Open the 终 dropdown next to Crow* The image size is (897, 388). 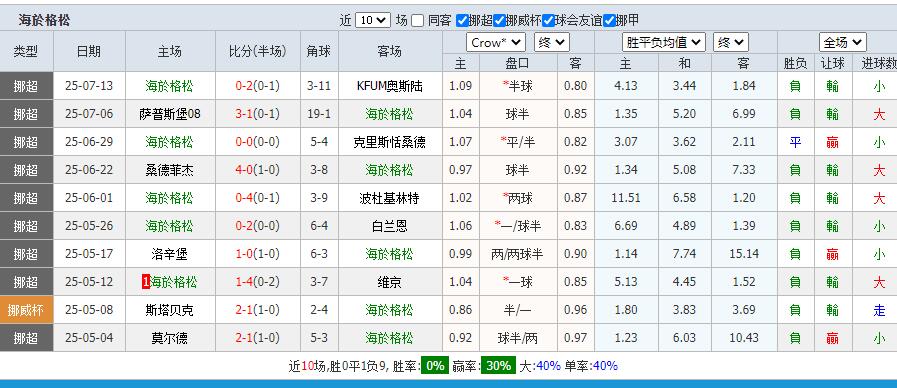coord(552,42)
